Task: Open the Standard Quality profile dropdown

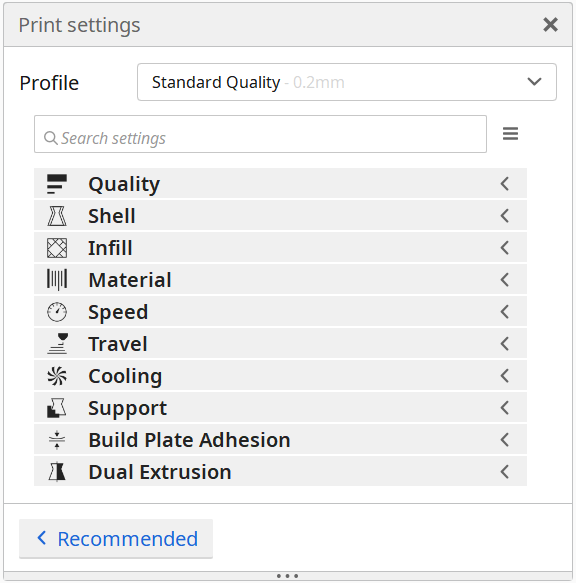Action: (347, 82)
